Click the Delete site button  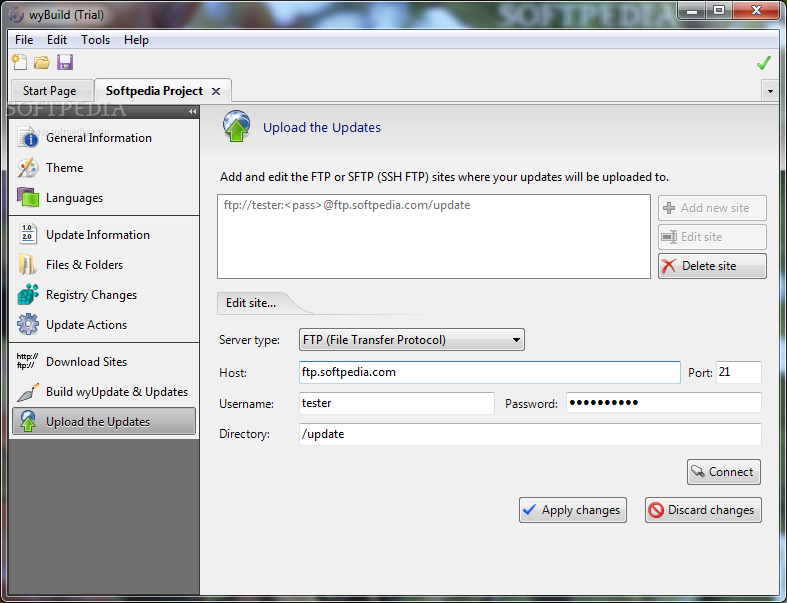tap(712, 266)
